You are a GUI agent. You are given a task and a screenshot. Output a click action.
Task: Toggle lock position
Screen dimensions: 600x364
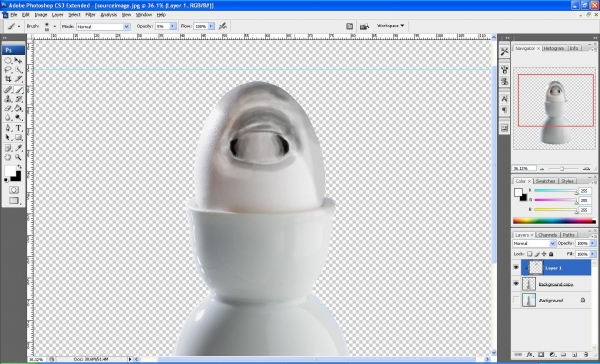[x=544, y=254]
